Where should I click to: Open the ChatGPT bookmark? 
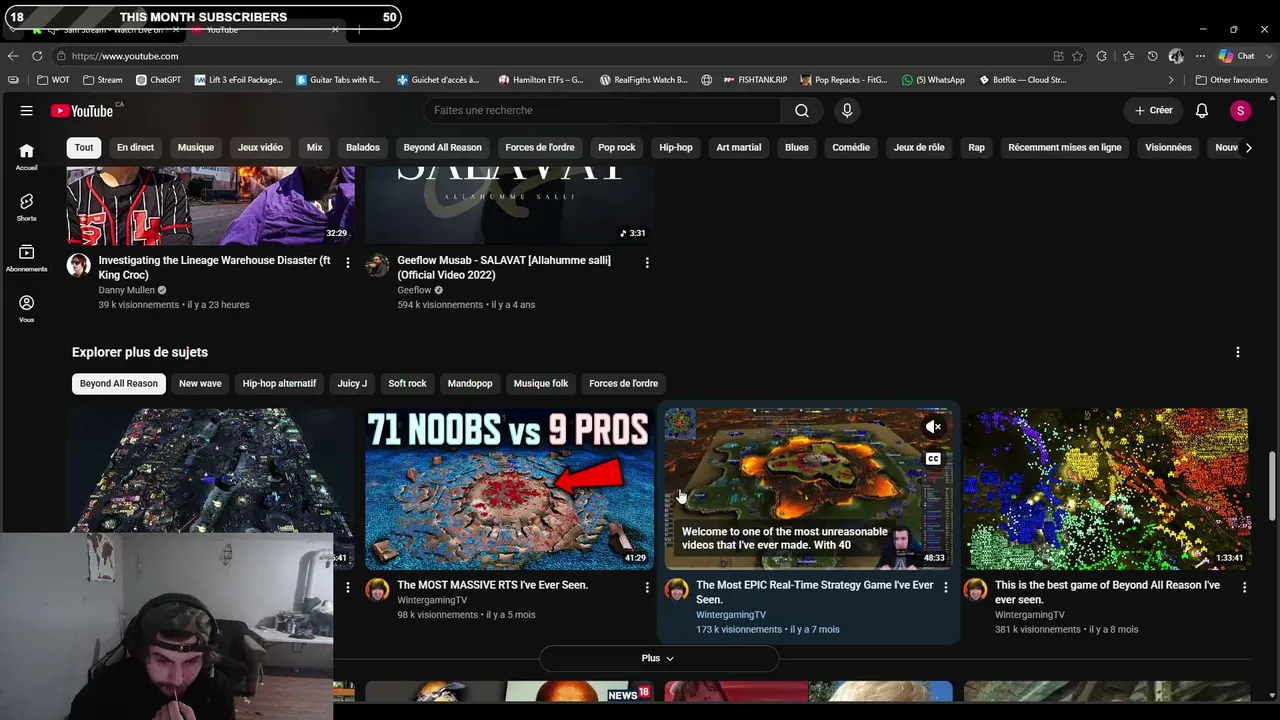pos(158,80)
